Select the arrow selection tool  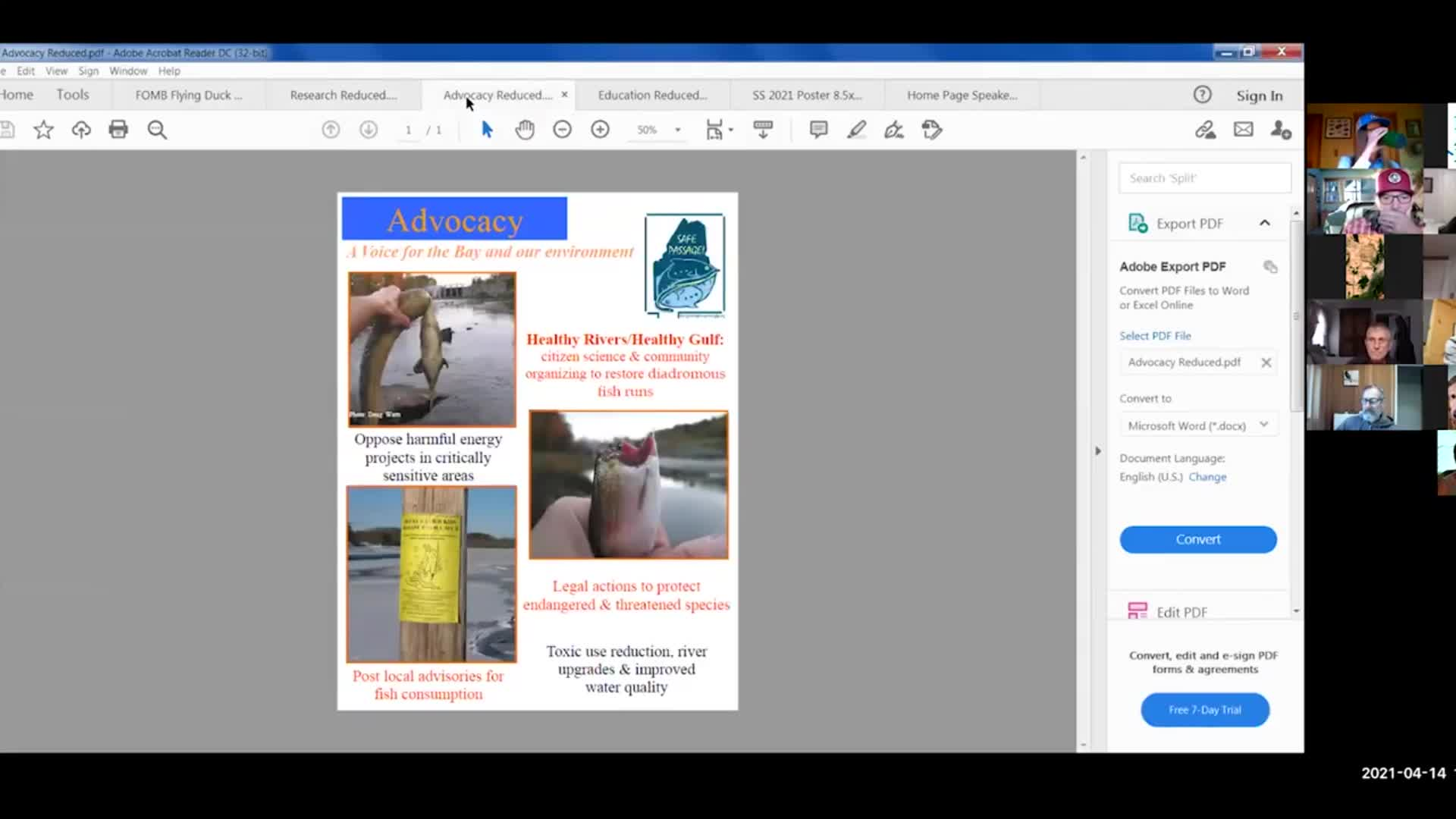point(487,130)
